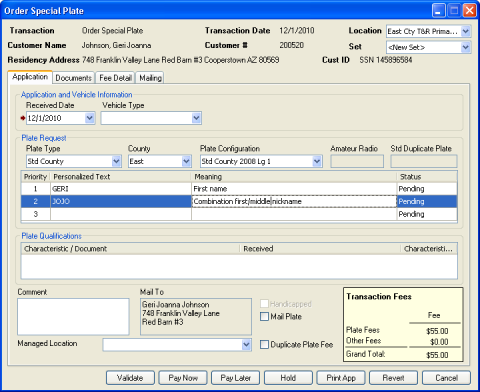Click the Grand Total $55.00 amount

pyautogui.click(x=437, y=355)
